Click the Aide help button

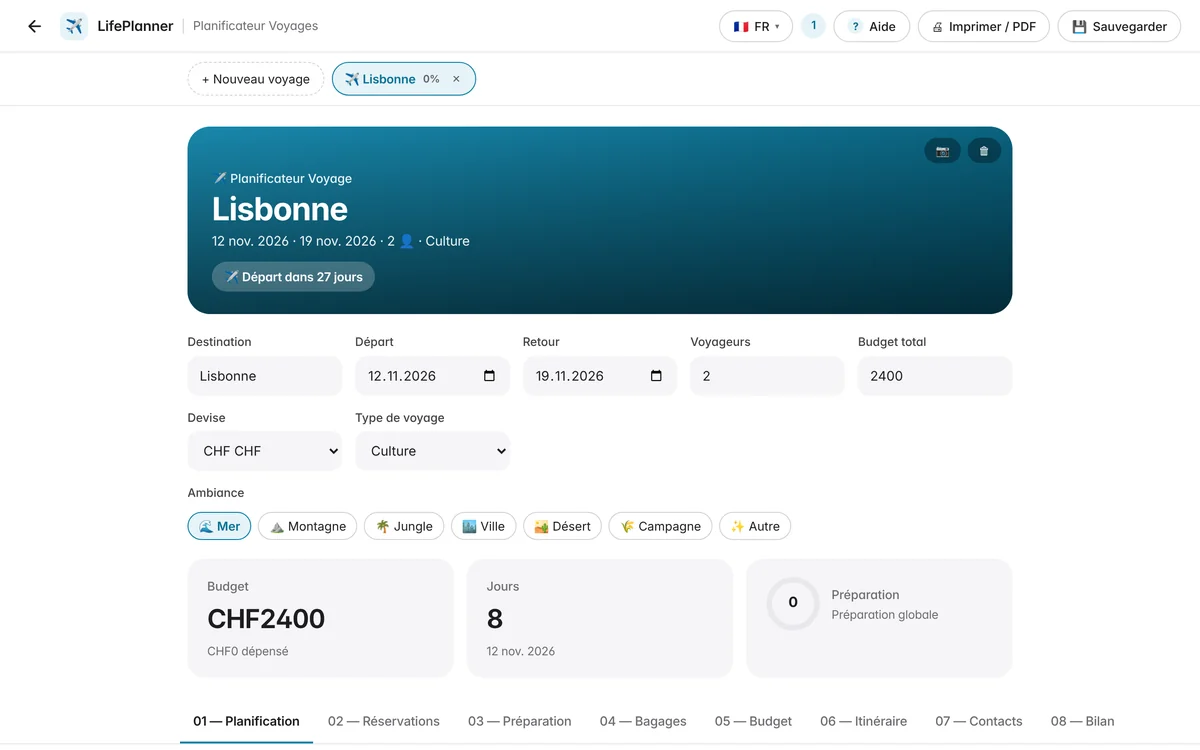coord(872,27)
